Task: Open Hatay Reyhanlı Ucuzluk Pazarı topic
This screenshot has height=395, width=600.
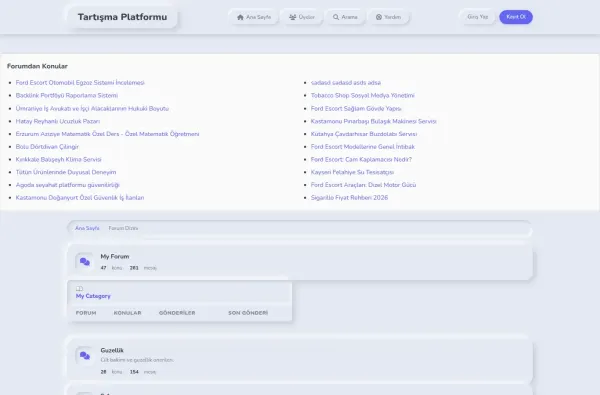Action: [x=58, y=121]
